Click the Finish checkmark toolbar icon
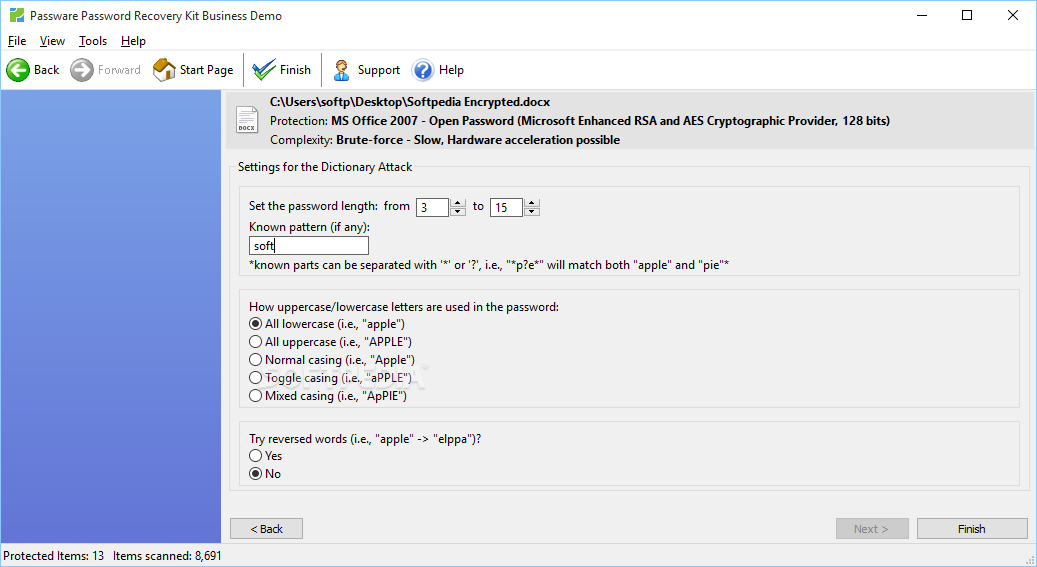 [x=264, y=69]
